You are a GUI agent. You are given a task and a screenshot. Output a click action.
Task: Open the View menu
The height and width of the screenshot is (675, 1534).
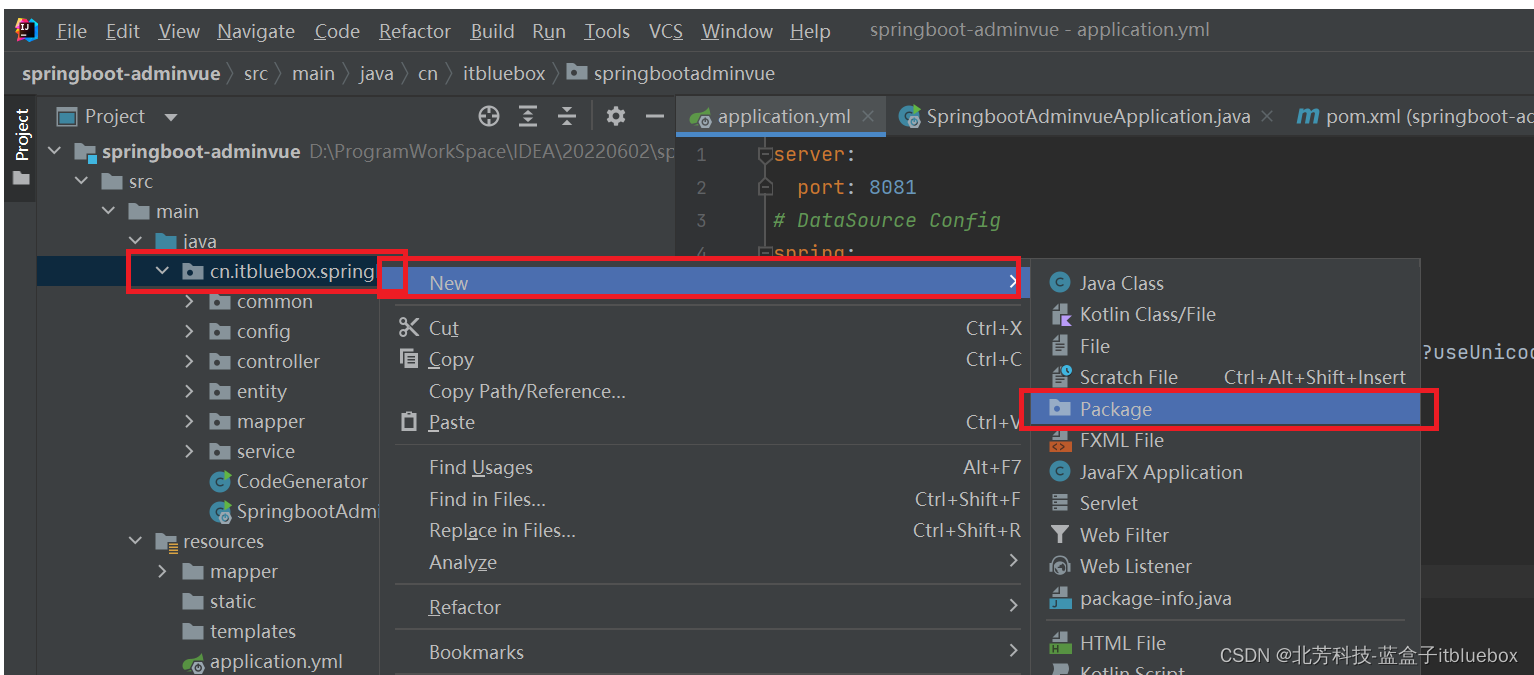[x=179, y=31]
